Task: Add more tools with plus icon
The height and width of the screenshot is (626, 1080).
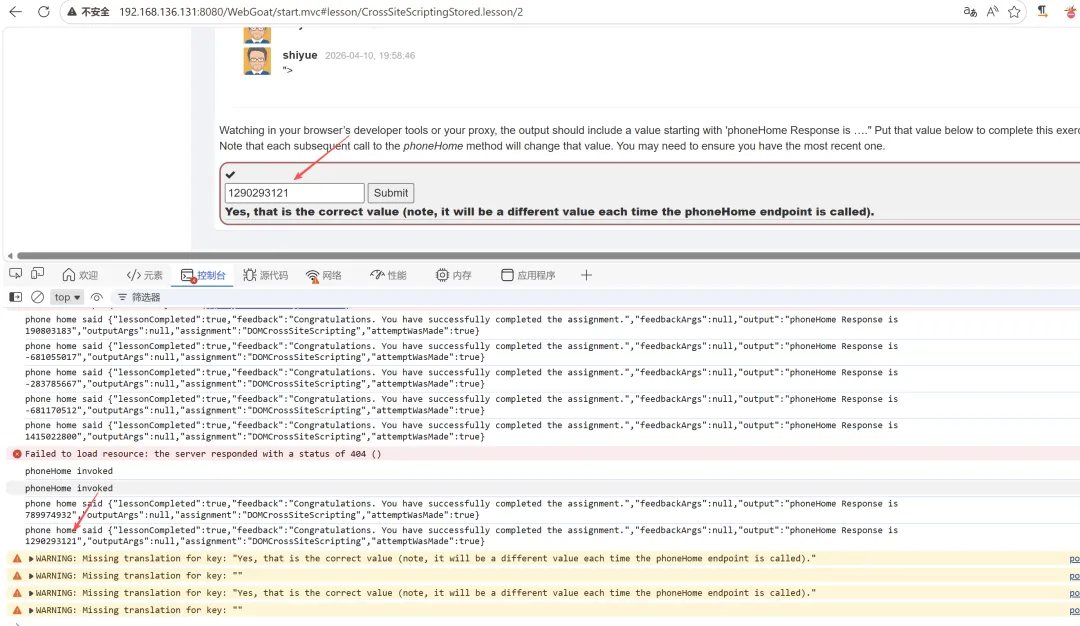Action: pyautogui.click(x=586, y=275)
